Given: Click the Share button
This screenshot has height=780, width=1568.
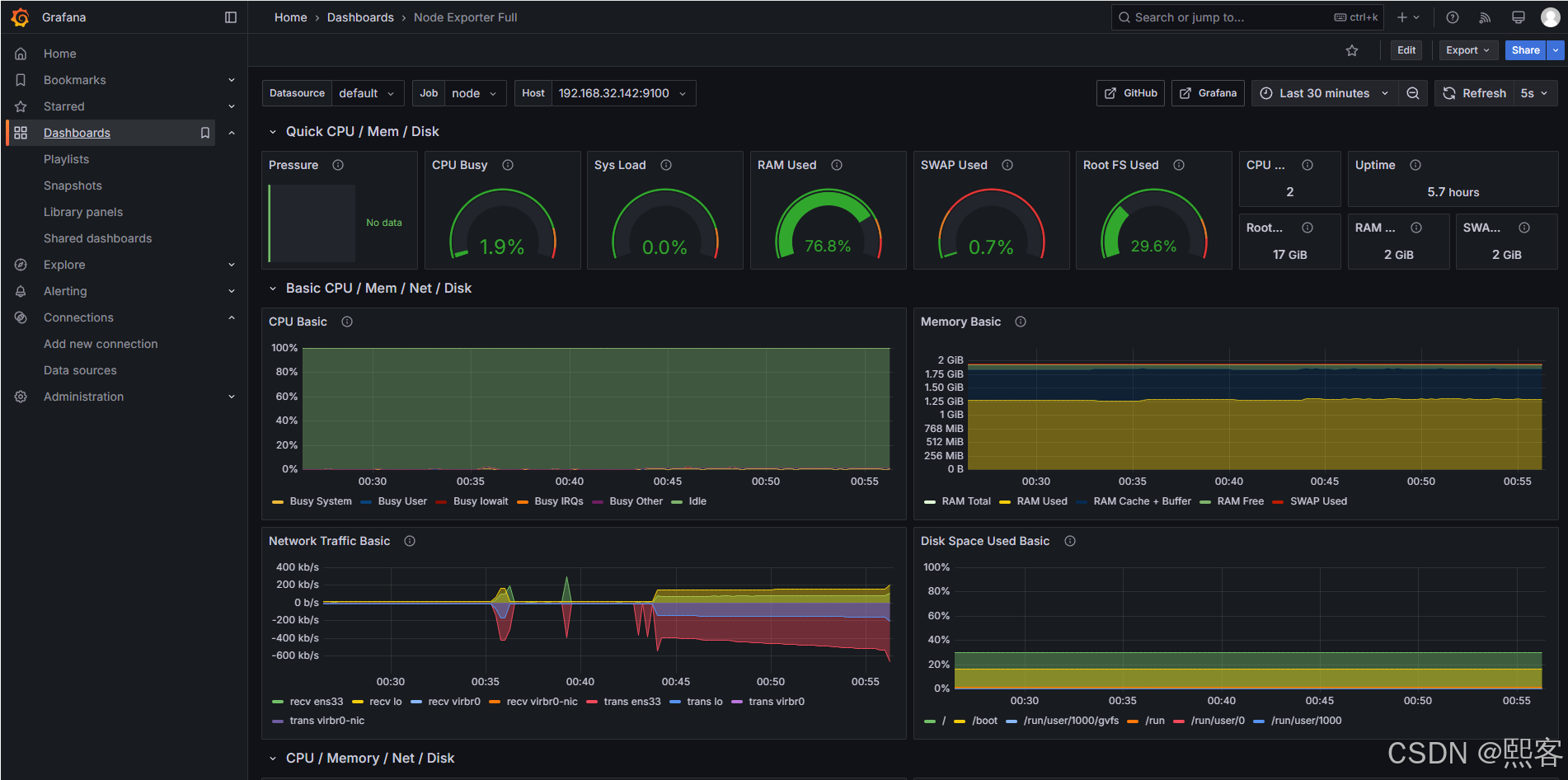Looking at the screenshot, I should [1524, 50].
